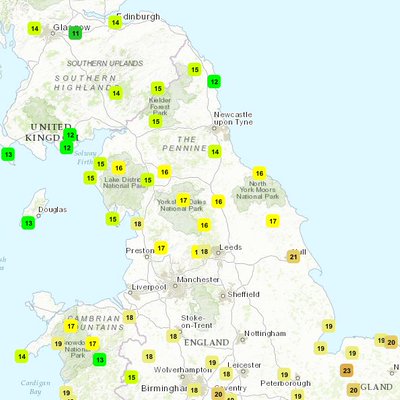This screenshot has height=400, width=400.
Task: Select the Sheffield city dot
Action: tap(223, 296)
